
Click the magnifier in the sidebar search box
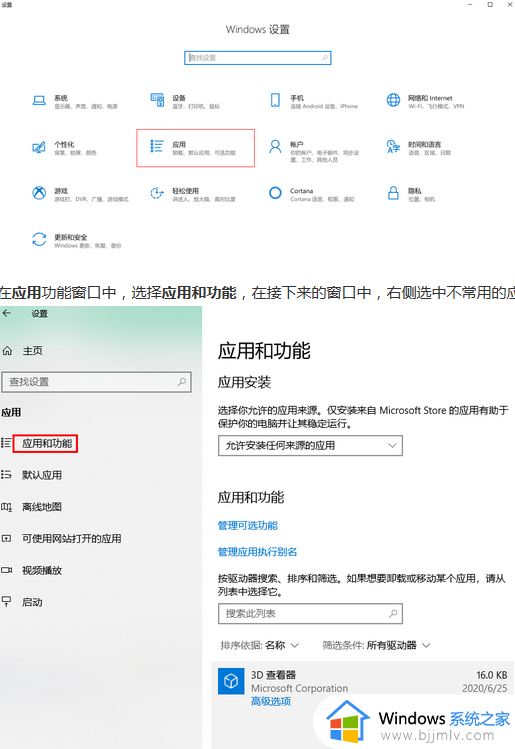tap(182, 382)
